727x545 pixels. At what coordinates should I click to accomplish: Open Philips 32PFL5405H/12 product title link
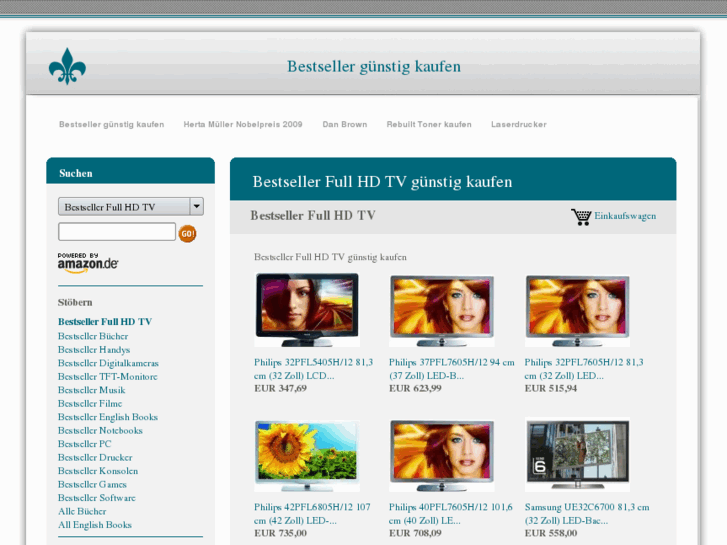point(313,369)
